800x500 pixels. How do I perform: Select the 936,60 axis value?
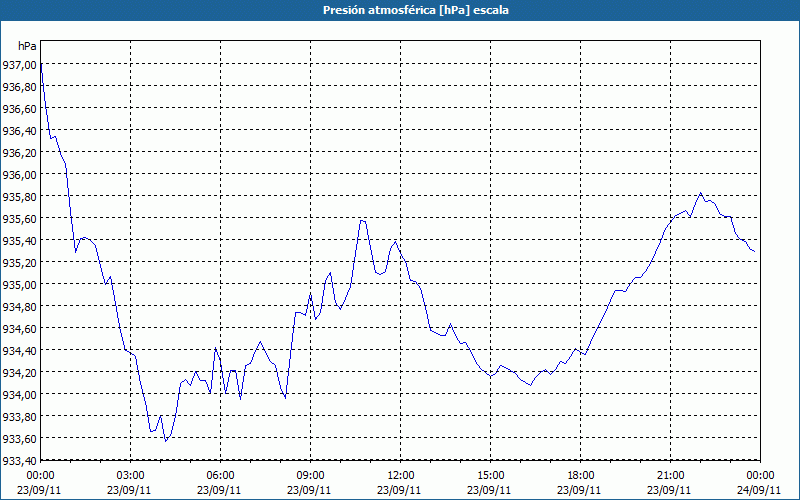point(20,109)
